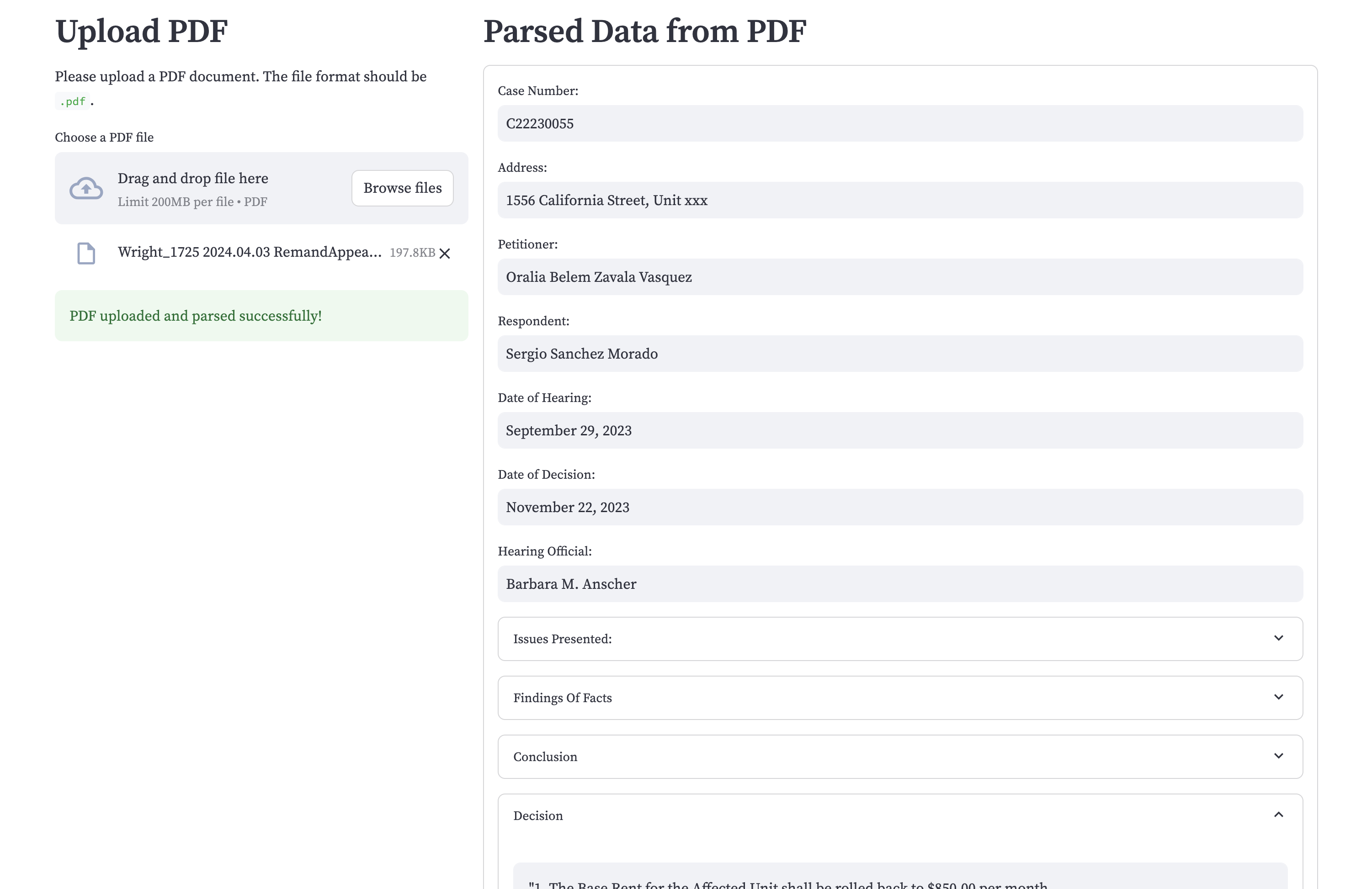The width and height of the screenshot is (1372, 889).
Task: Expand the Findings Of Facts section
Action: point(900,698)
